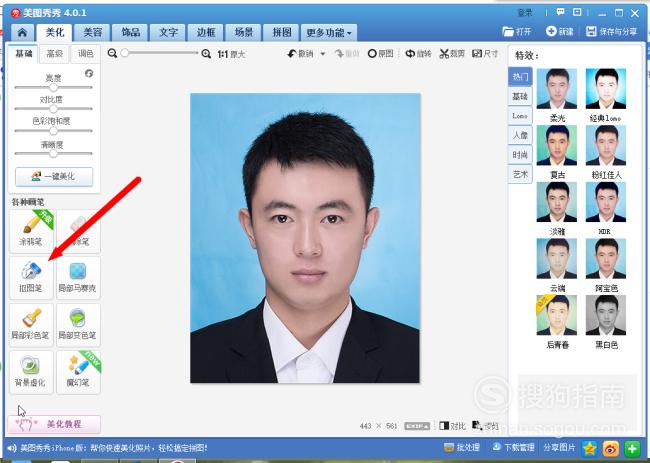This screenshot has width=650, height=463.
Task: Switch to the 美容 tab
Action: (92, 32)
